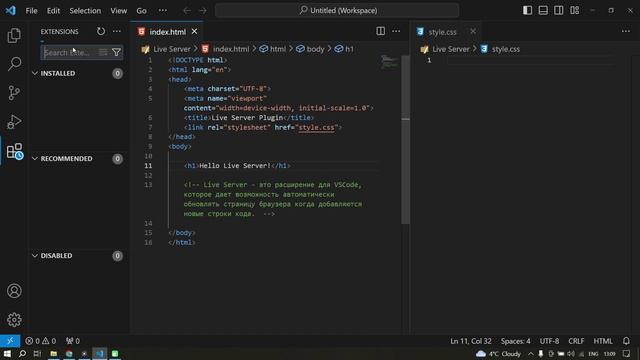Open more actions for style.css editor group
The image size is (640, 360).
pyautogui.click(x=626, y=31)
